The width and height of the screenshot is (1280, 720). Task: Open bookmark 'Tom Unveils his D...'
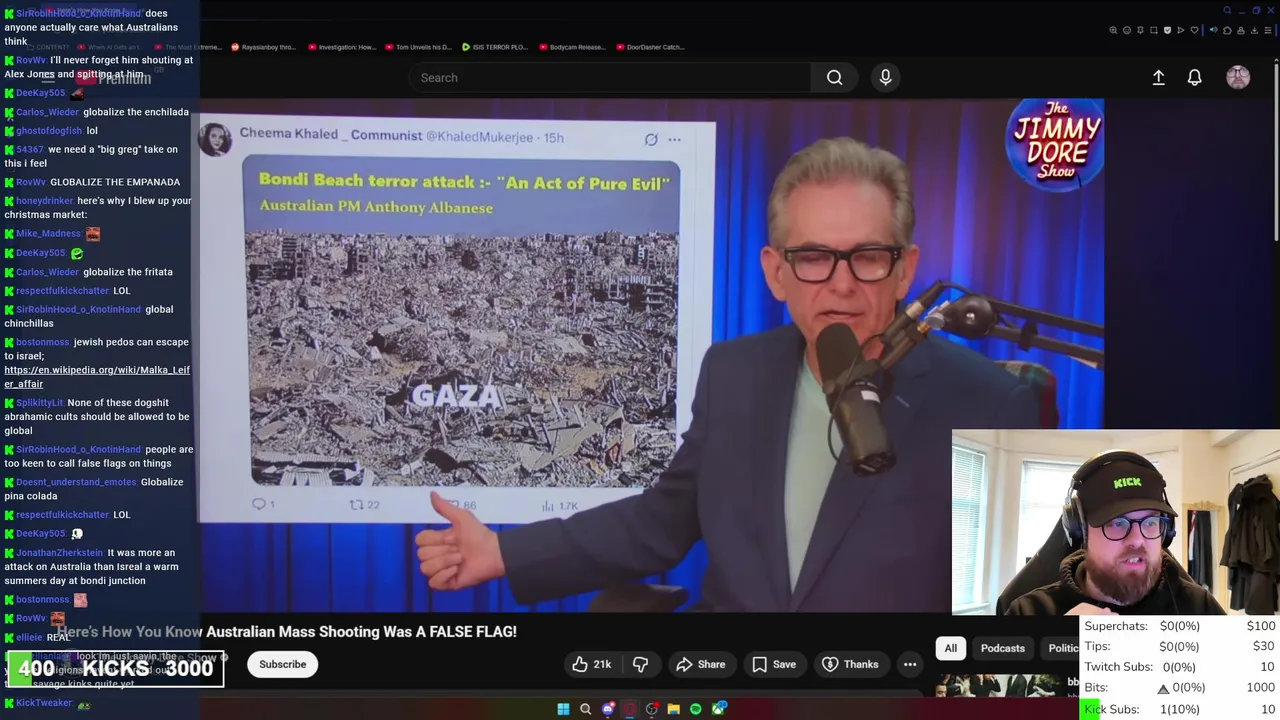click(x=418, y=47)
